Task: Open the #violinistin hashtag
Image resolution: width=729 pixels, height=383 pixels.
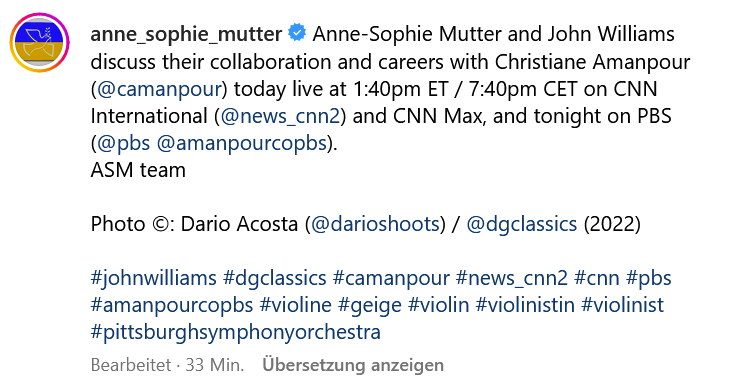Action: click(x=525, y=305)
